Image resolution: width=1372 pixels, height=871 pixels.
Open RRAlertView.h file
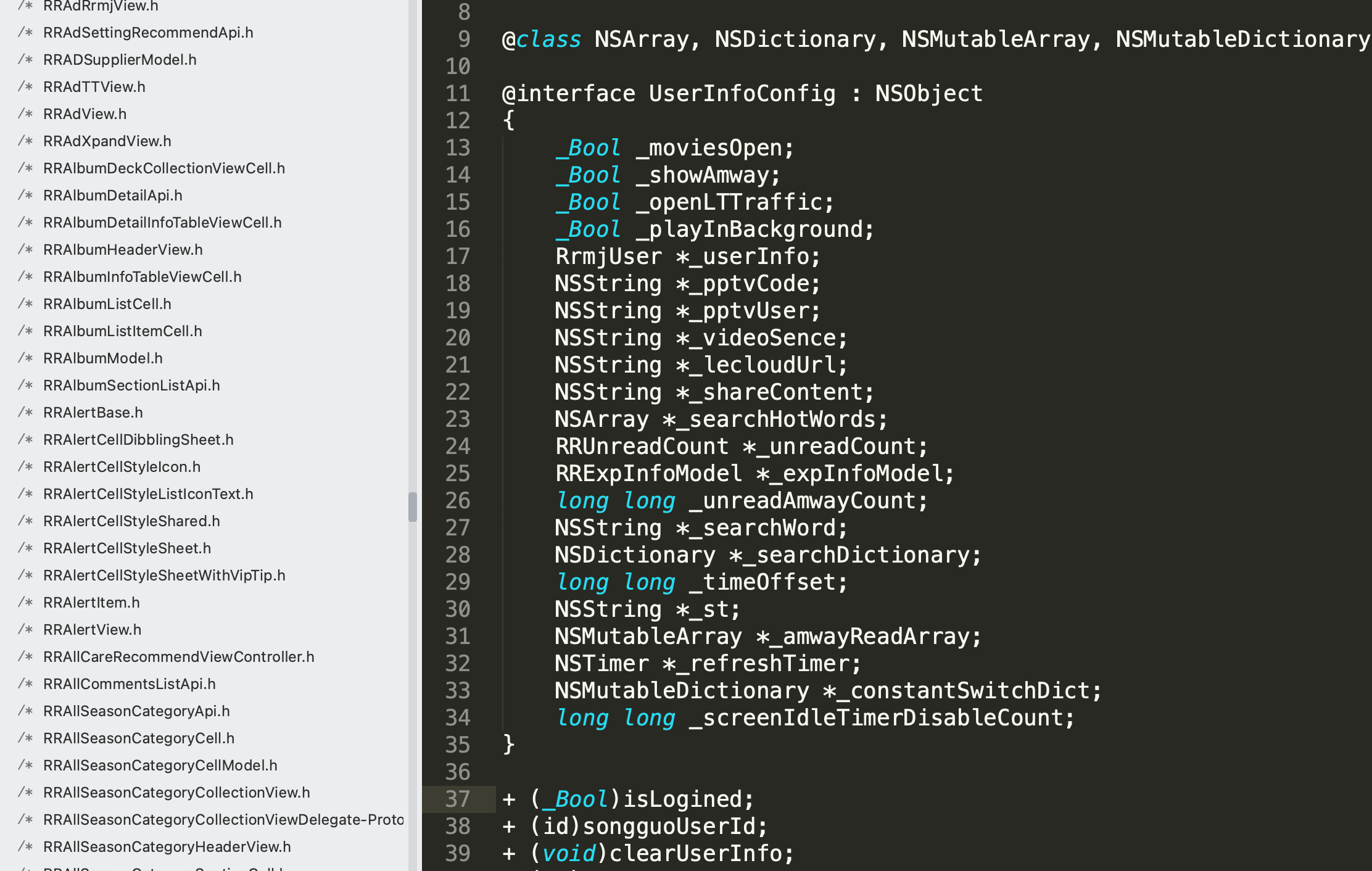[92, 630]
